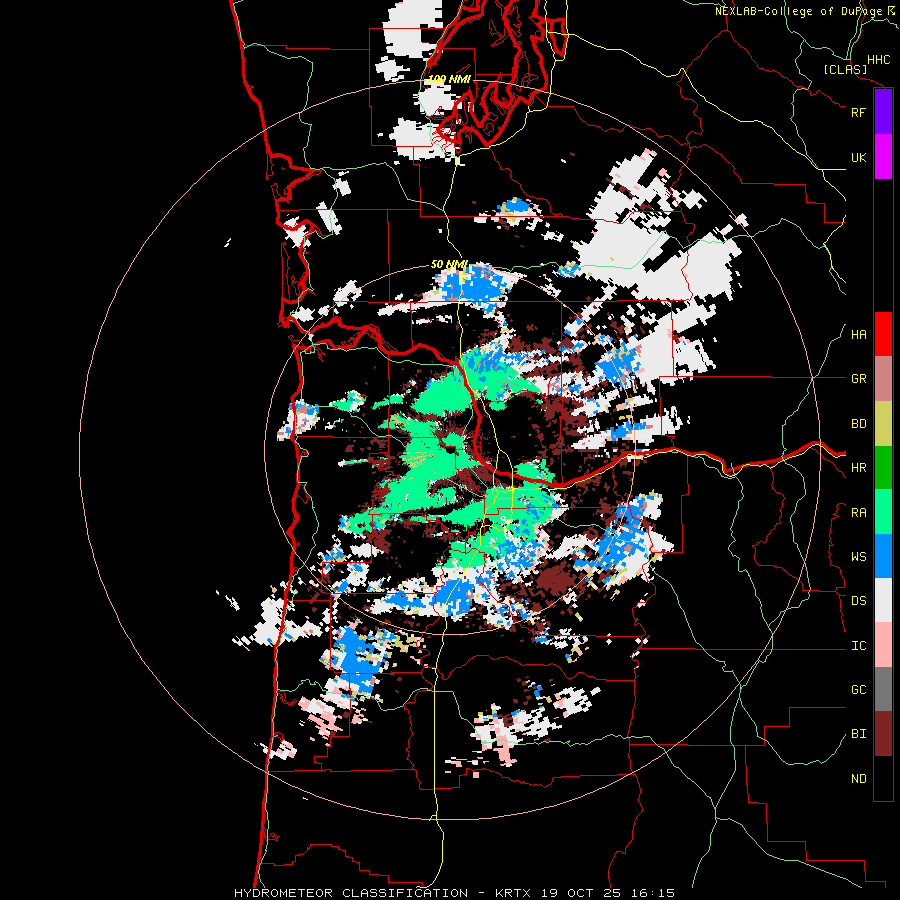The height and width of the screenshot is (900, 900).
Task: Click the HR dark green legend swatch
Action: 883,468
